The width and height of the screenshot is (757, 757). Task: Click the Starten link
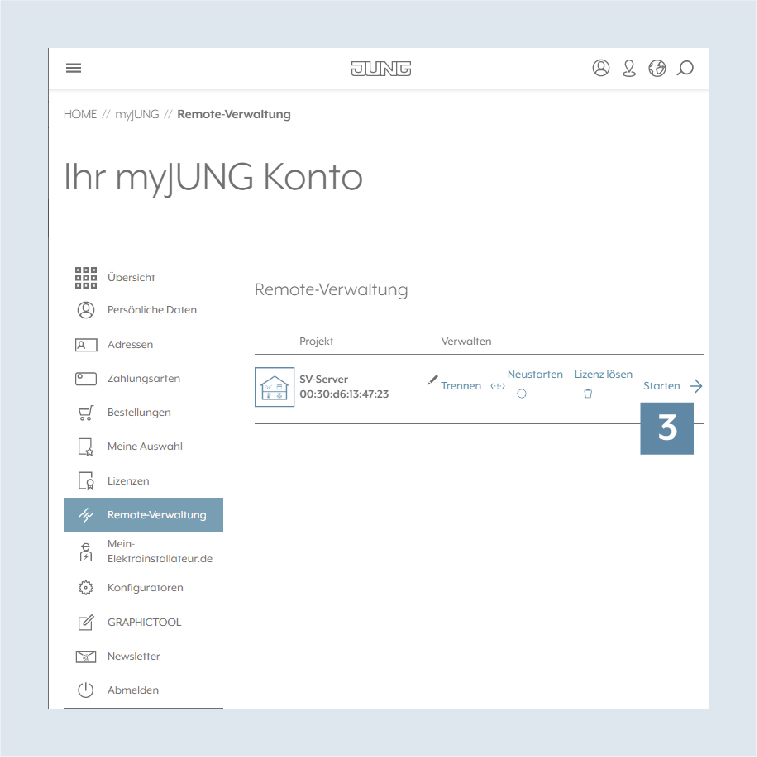tap(662, 386)
